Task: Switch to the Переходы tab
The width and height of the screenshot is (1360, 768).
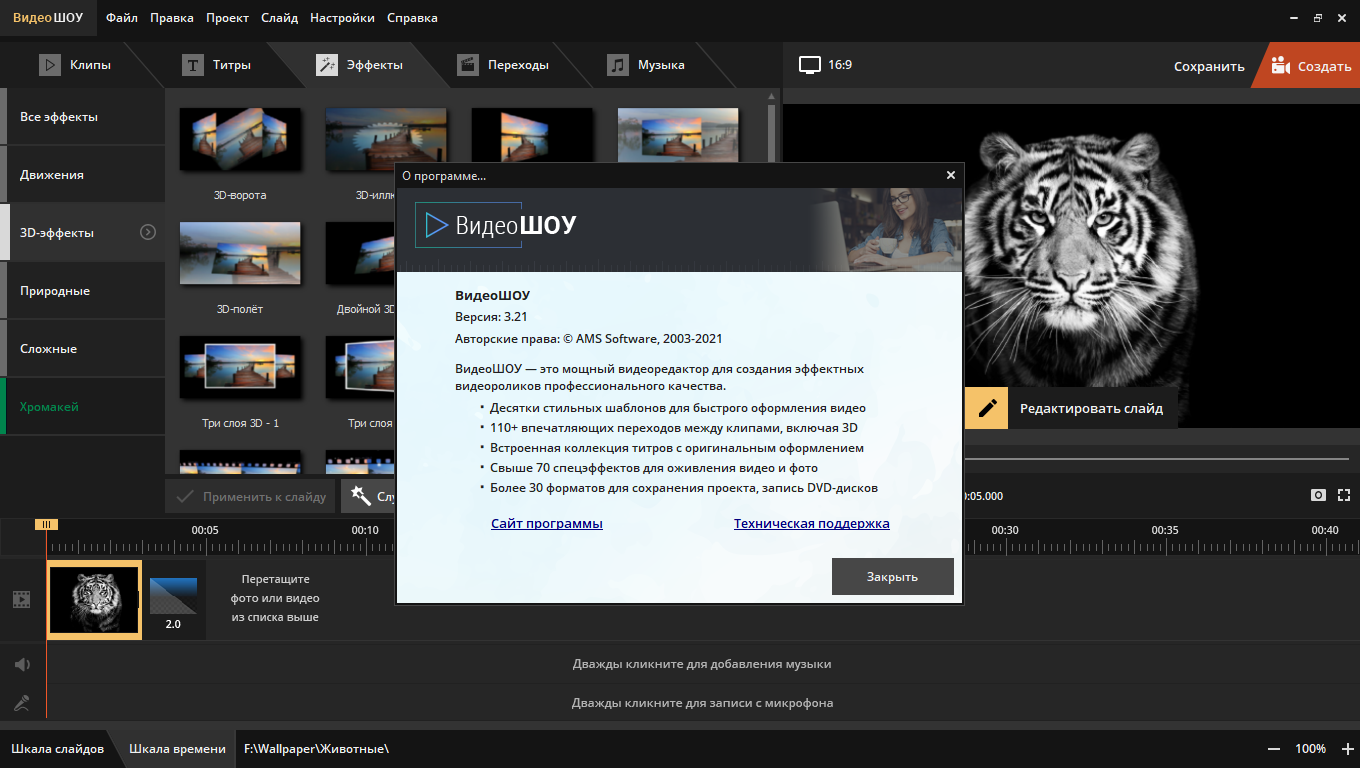Action: [503, 65]
